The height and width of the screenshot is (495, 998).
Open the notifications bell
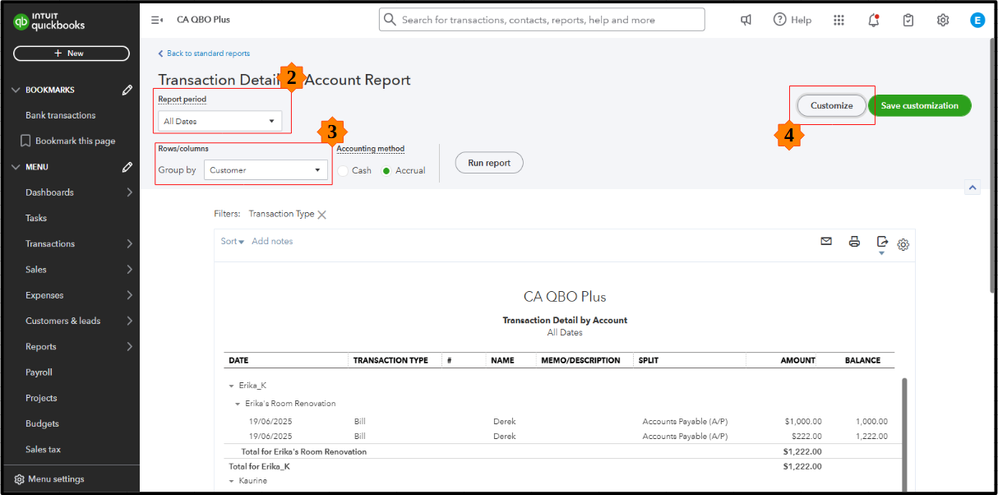(874, 20)
